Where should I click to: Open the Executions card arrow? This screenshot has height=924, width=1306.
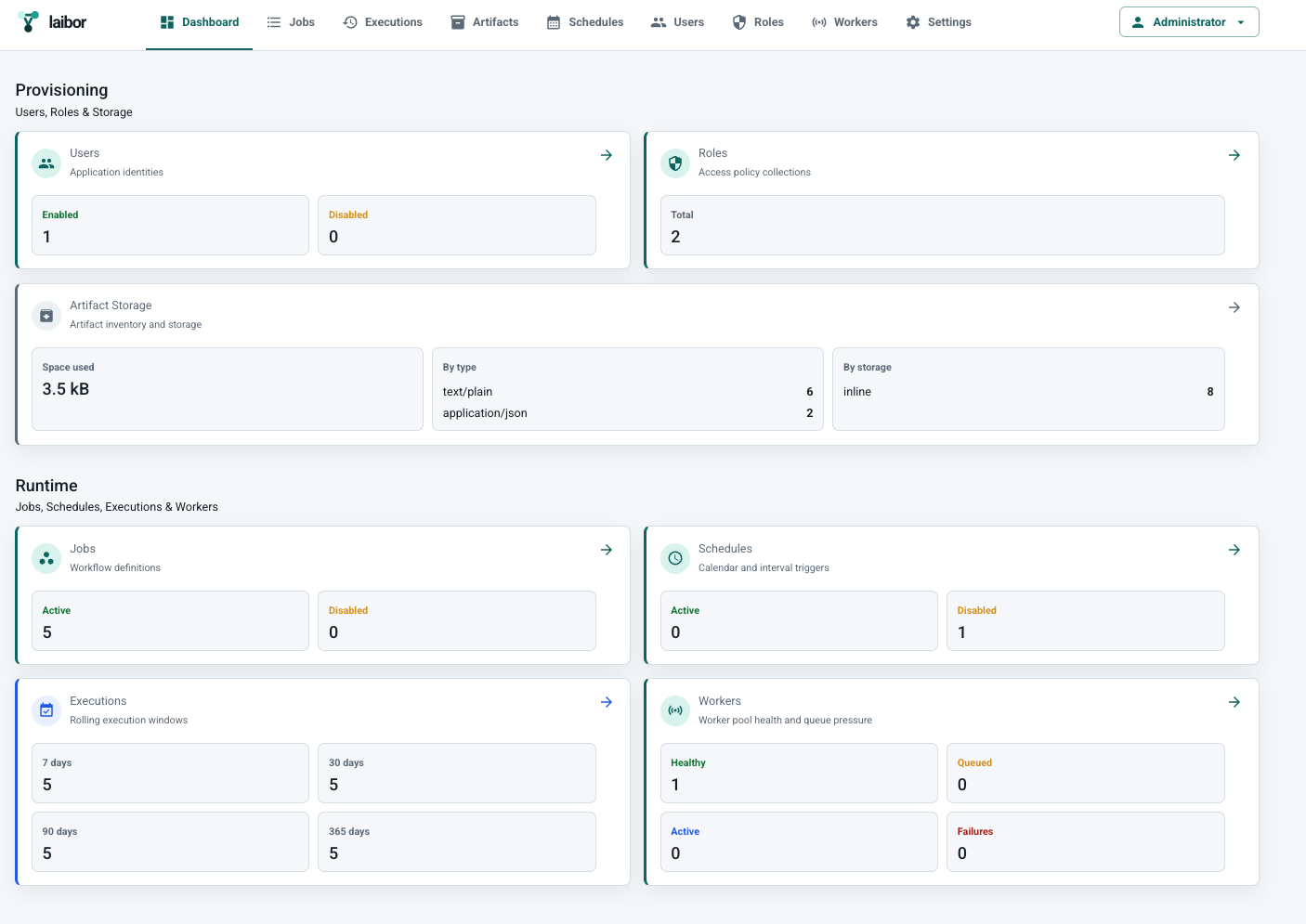pyautogui.click(x=607, y=702)
